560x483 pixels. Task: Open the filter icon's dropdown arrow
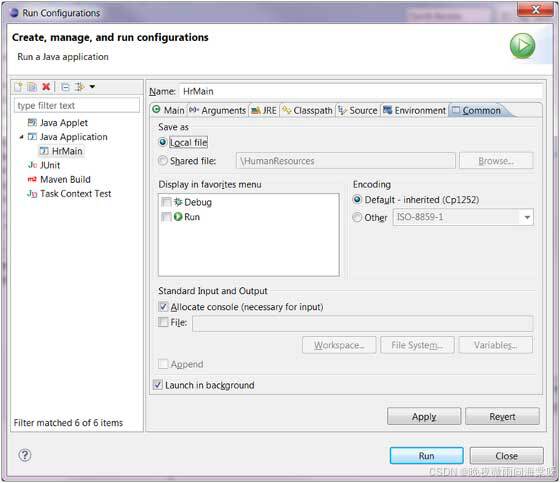coord(92,87)
